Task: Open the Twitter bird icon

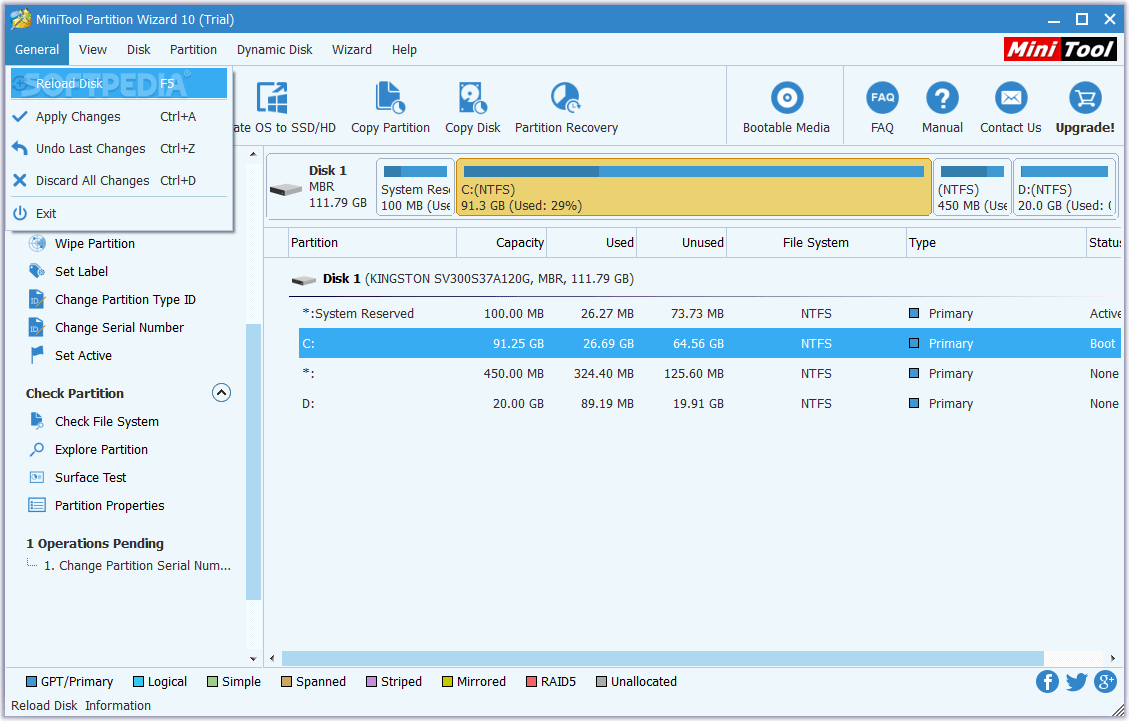Action: 1076,681
